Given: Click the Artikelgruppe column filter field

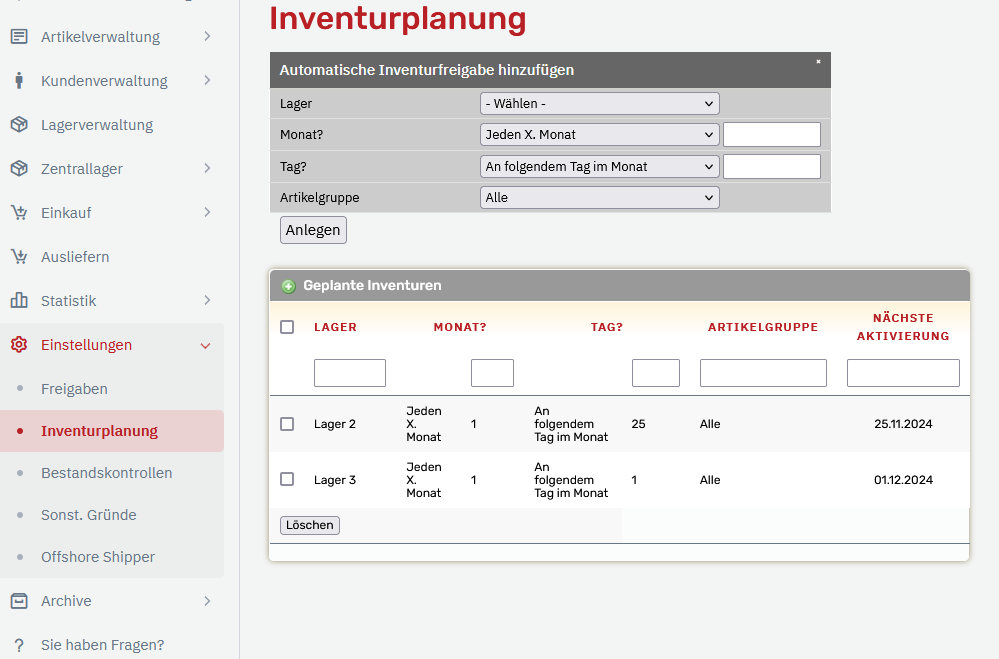Looking at the screenshot, I should pyautogui.click(x=763, y=373).
